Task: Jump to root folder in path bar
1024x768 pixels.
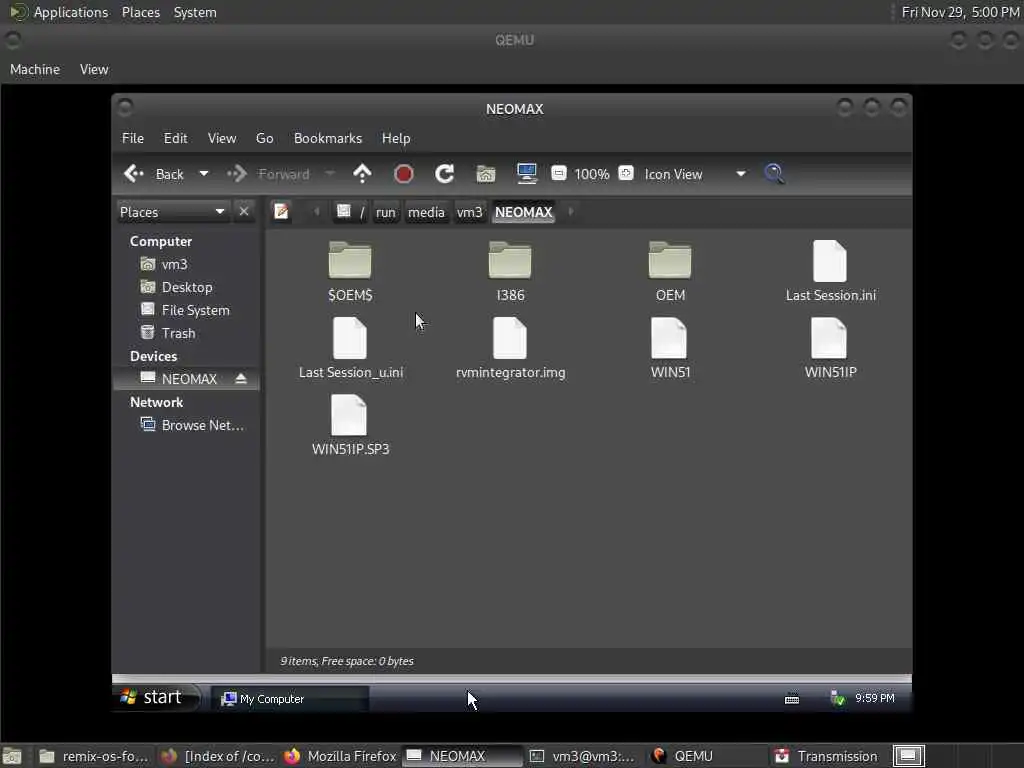Action: 351,212
